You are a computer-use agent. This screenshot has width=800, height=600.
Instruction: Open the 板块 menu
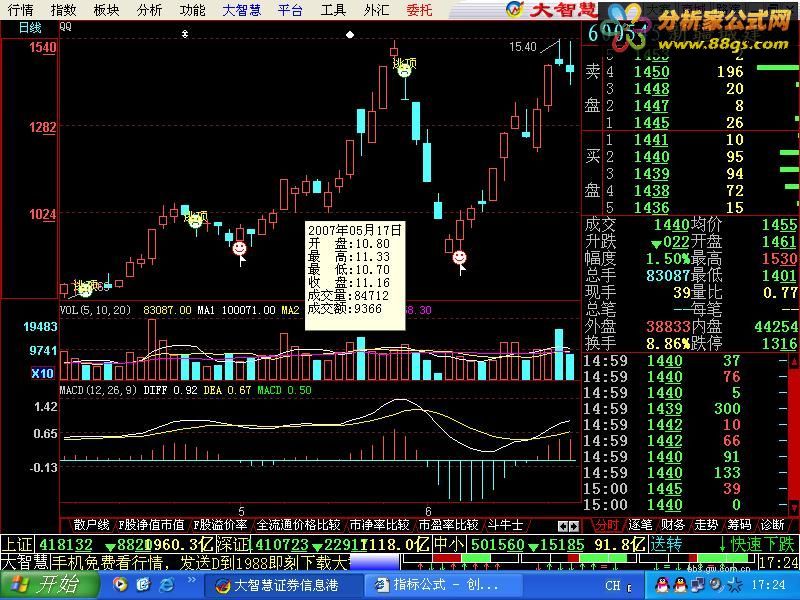tap(106, 10)
